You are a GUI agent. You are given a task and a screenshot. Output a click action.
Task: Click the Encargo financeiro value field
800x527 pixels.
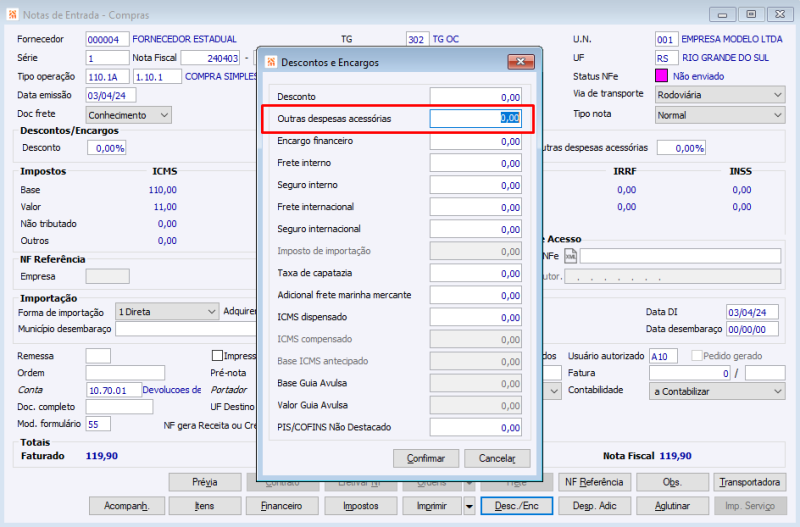tap(476, 141)
